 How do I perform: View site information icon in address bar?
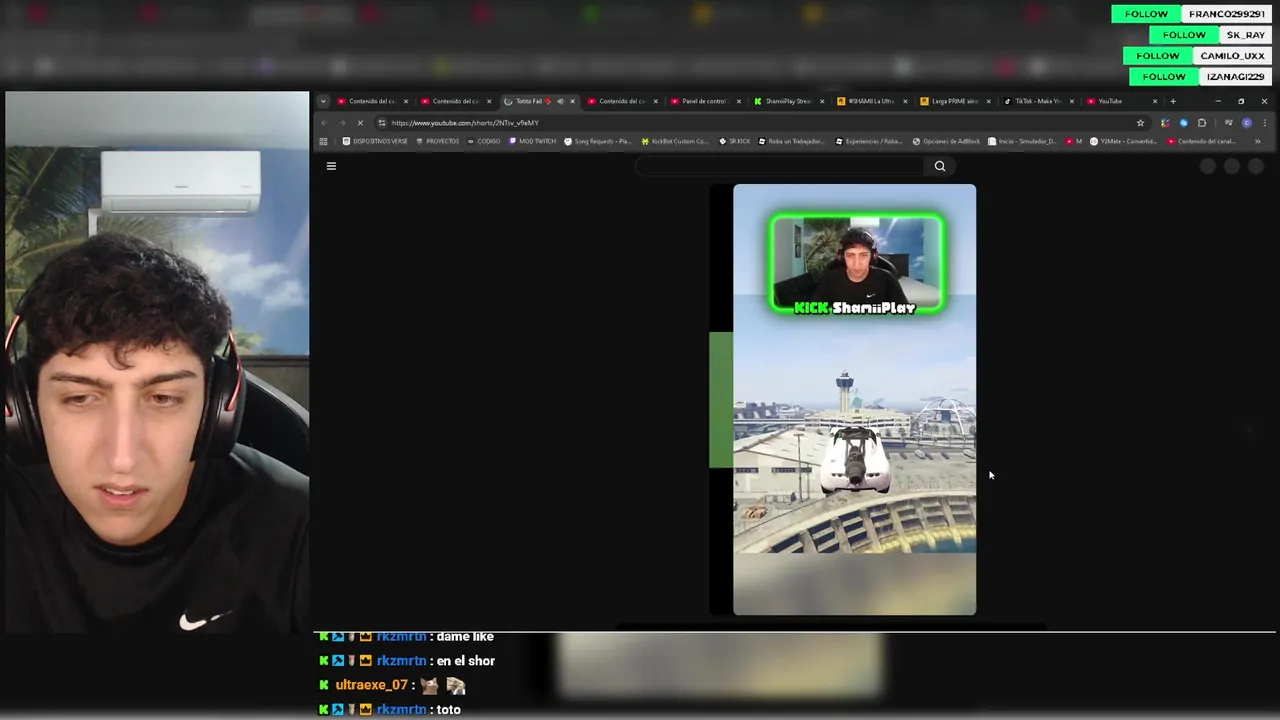pos(382,123)
